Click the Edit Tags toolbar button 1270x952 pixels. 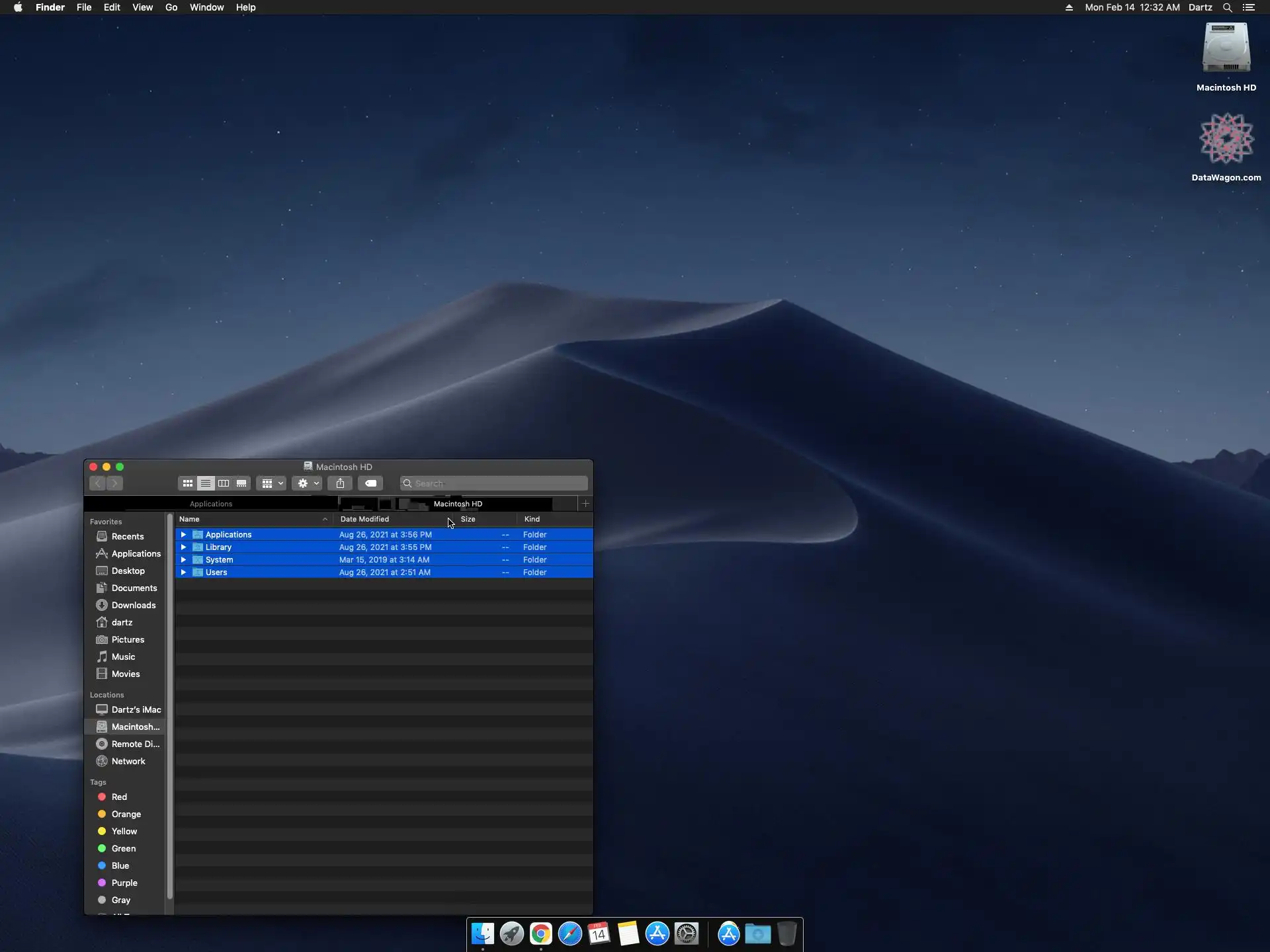(x=370, y=483)
